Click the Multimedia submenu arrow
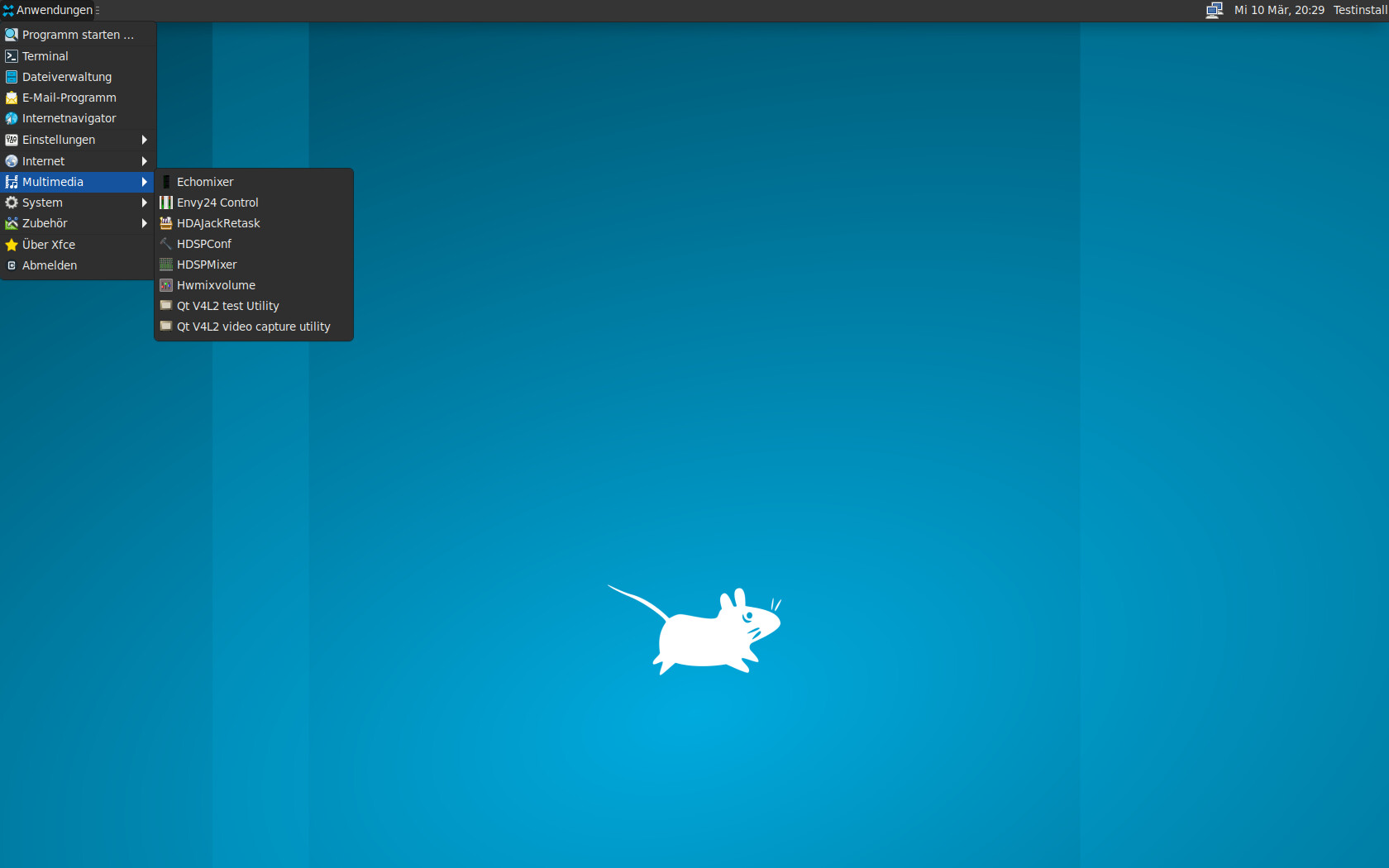1389x868 pixels. pos(144,182)
